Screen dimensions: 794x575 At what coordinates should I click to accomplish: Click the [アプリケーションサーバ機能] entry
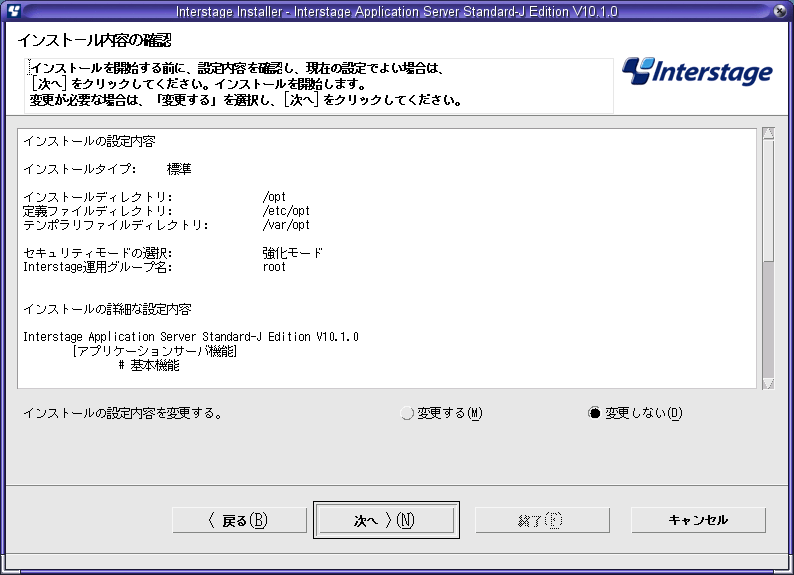[x=154, y=351]
